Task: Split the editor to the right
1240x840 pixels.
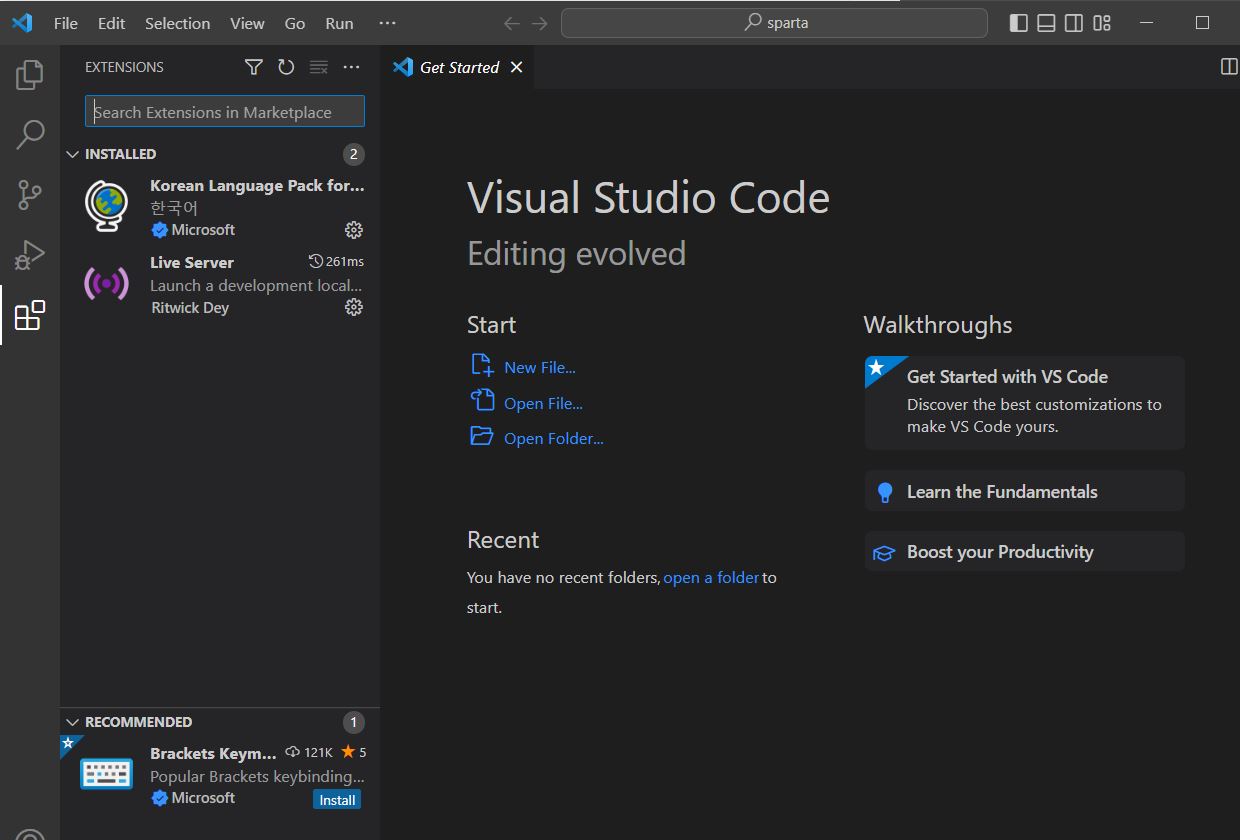Action: [x=1229, y=67]
